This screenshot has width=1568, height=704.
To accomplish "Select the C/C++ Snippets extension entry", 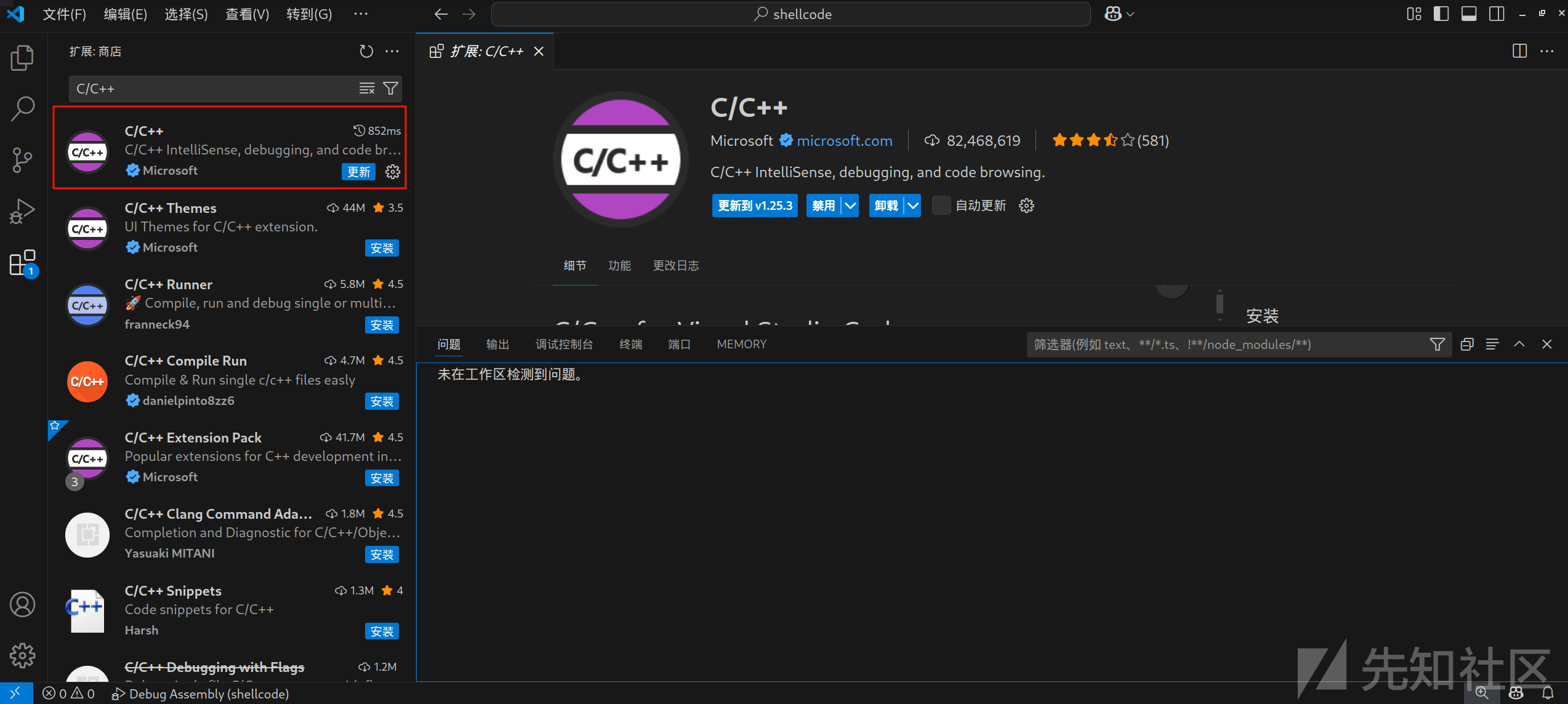I will click(230, 610).
